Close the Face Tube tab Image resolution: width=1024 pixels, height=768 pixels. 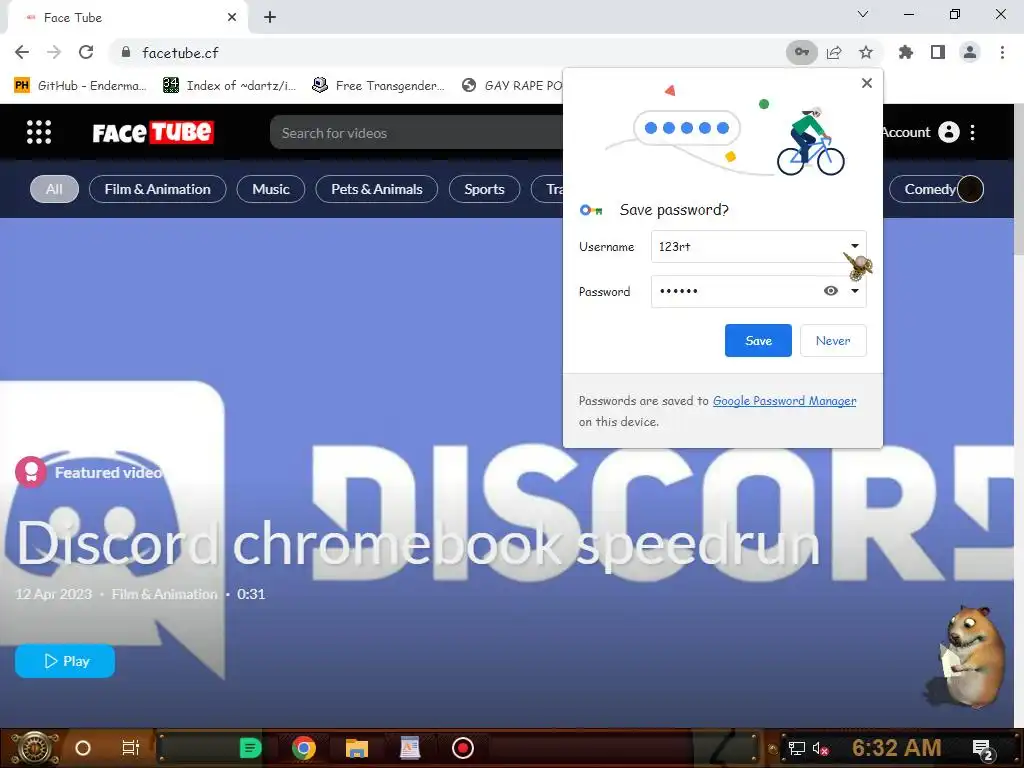232,18
